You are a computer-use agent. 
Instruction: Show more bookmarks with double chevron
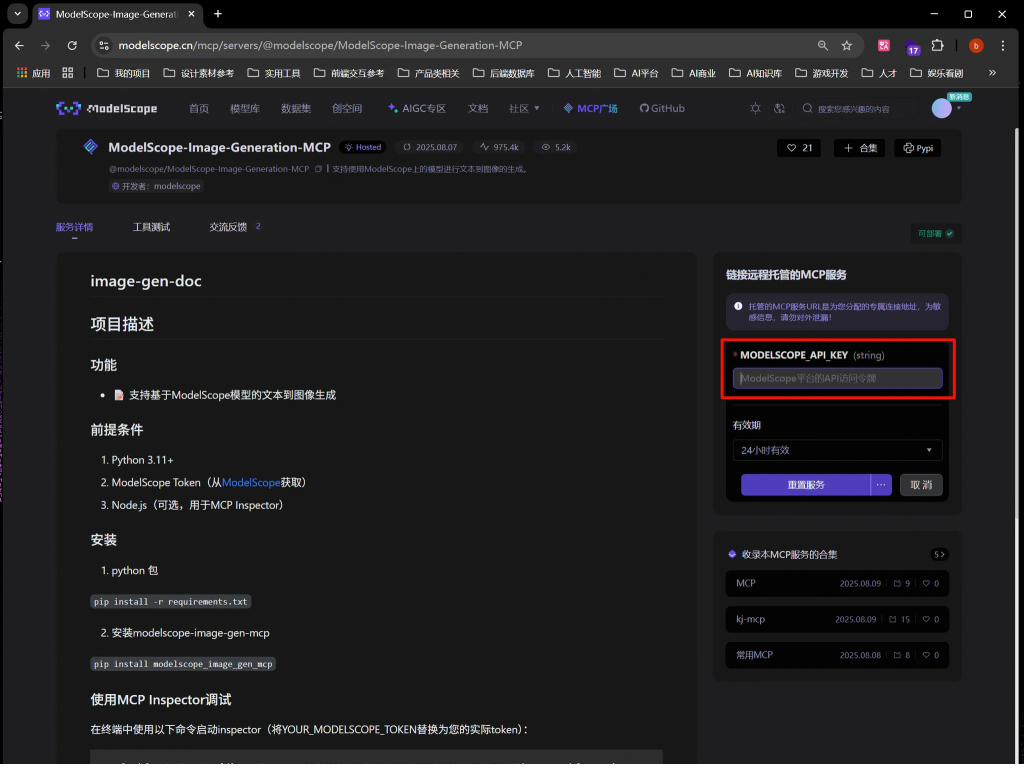click(x=992, y=73)
